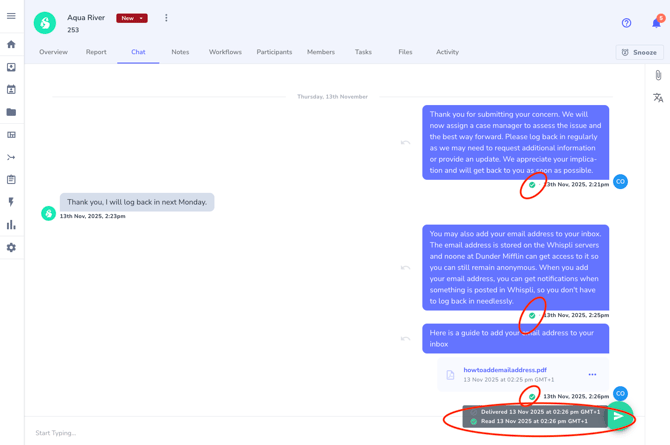Send the message with the paper plane button

620,417
